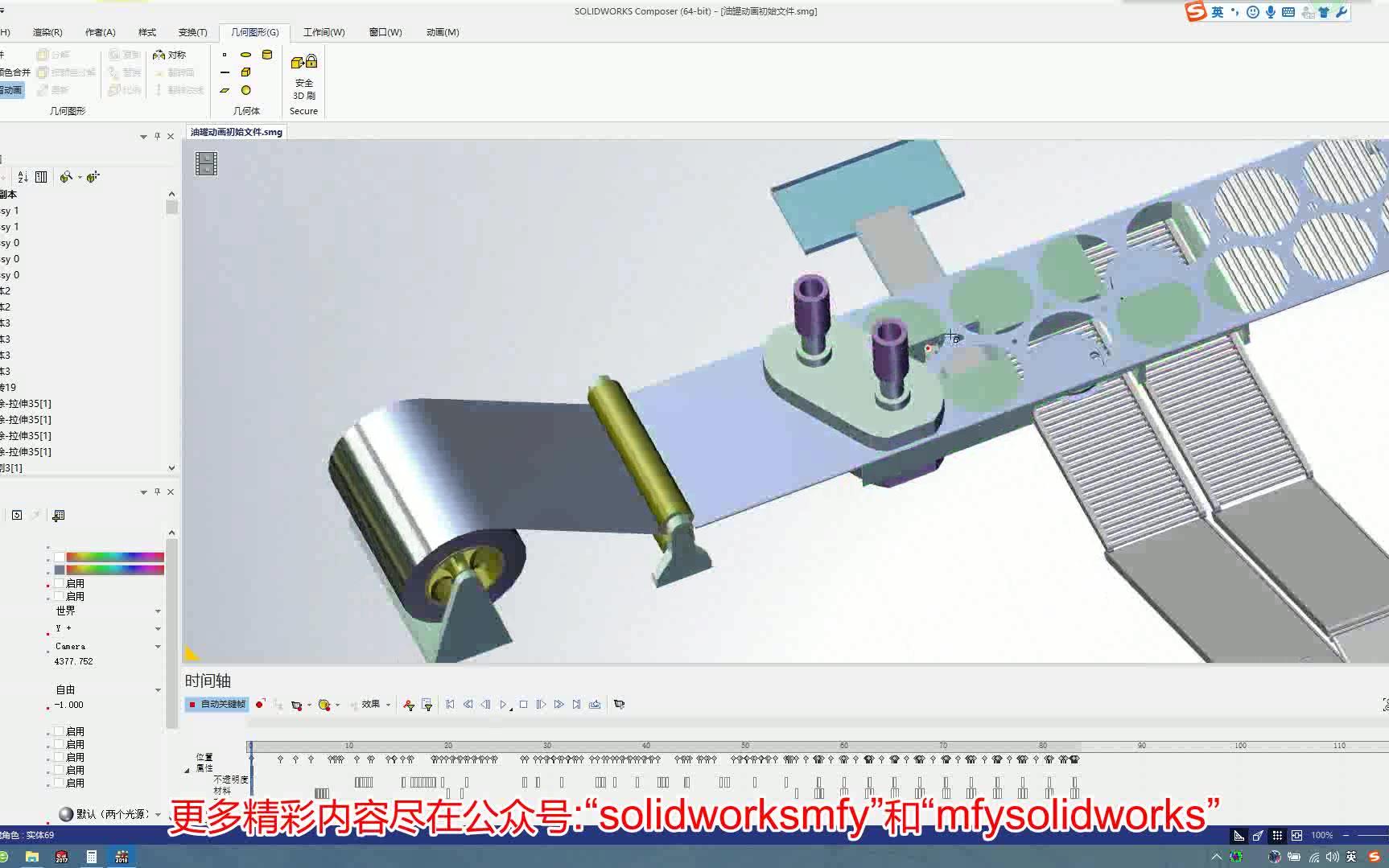Select the 油罐动画初始文件.smg document tab
1389x868 pixels.
pyautogui.click(x=237, y=132)
